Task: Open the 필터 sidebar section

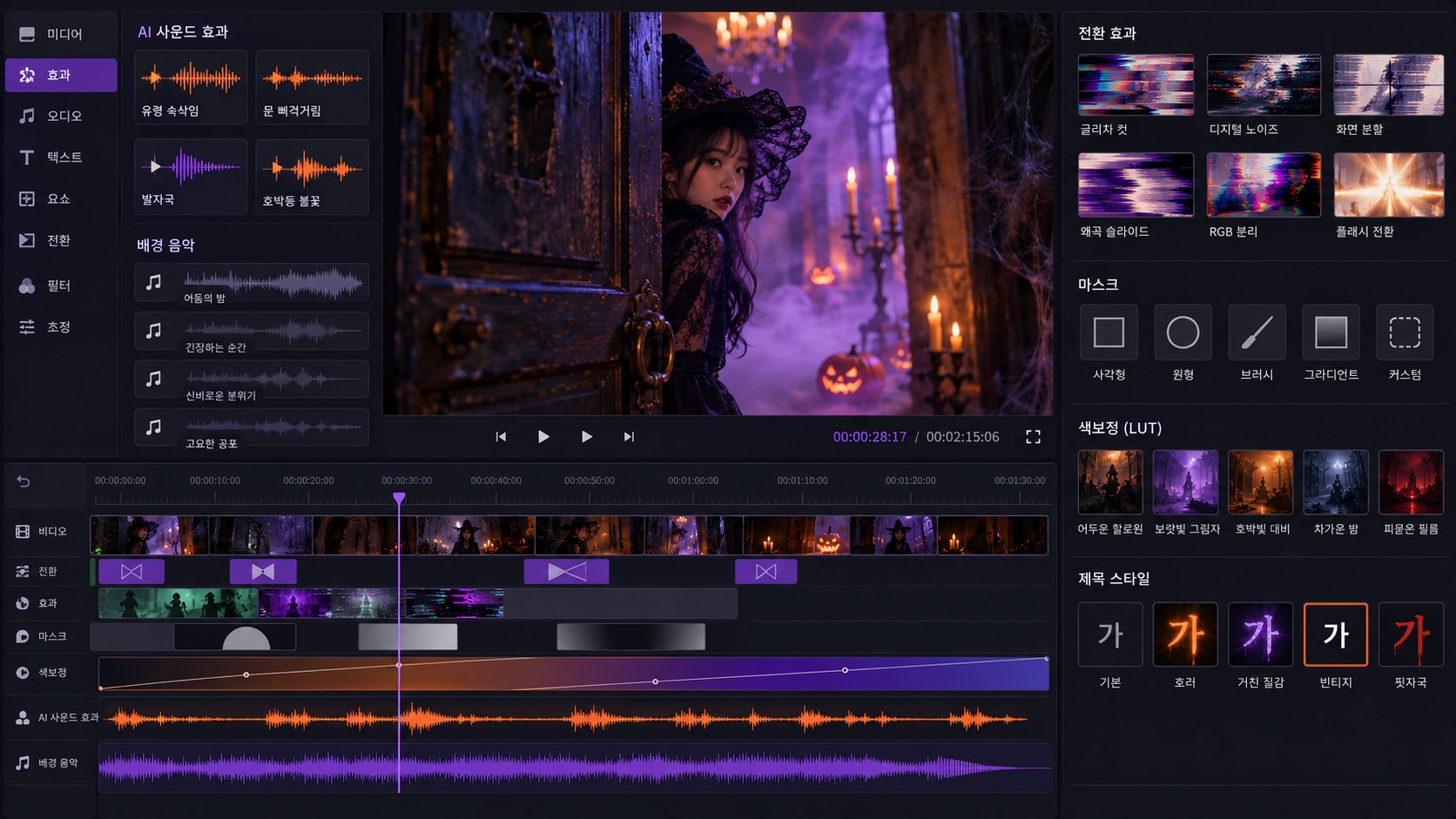Action: point(61,285)
